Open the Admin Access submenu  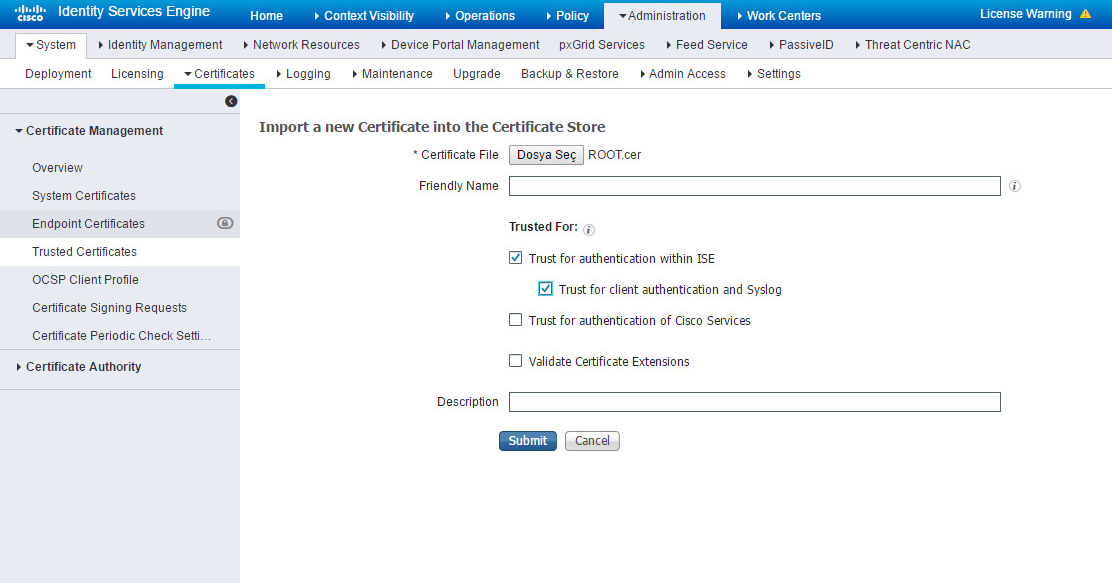[683, 74]
